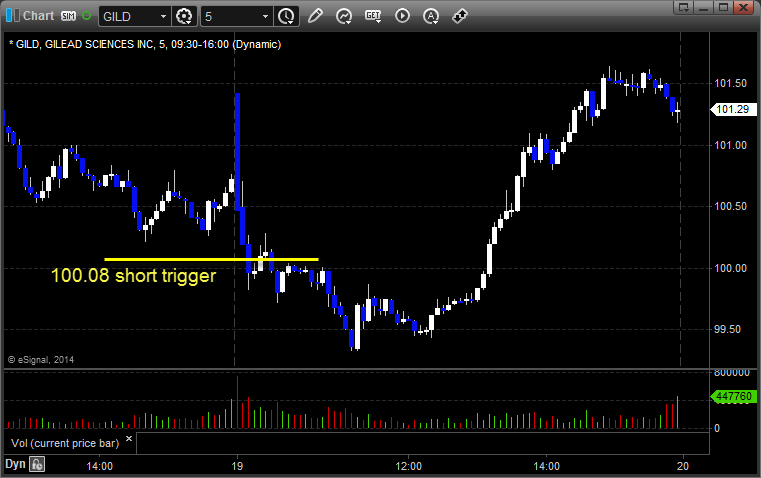Click the 101.00 price axis label

click(730, 145)
